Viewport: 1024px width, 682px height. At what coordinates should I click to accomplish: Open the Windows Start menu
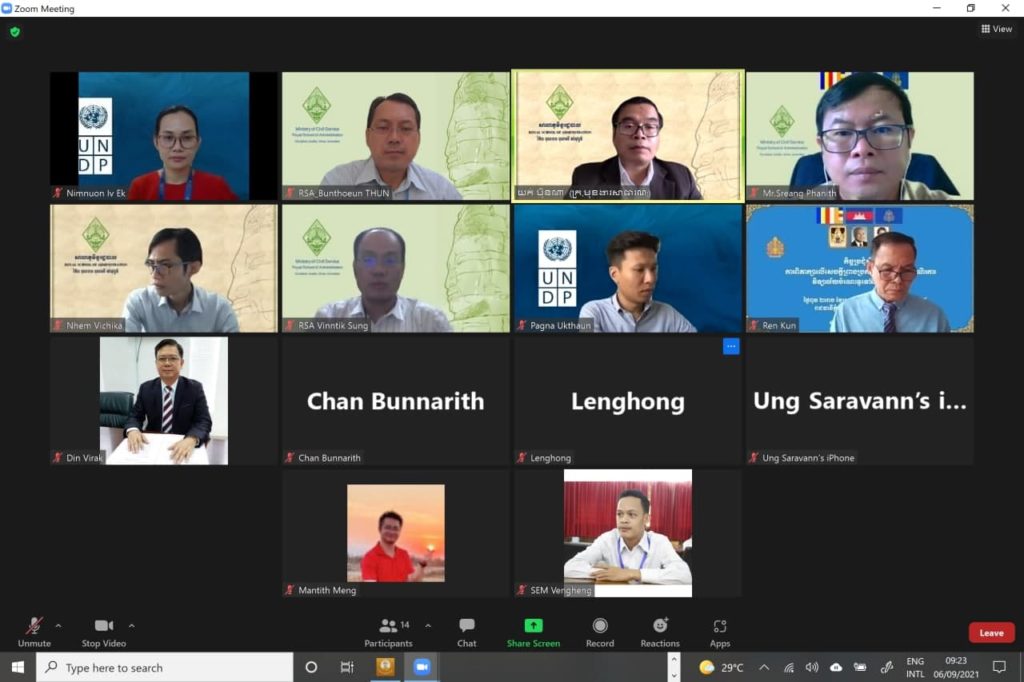(18, 668)
